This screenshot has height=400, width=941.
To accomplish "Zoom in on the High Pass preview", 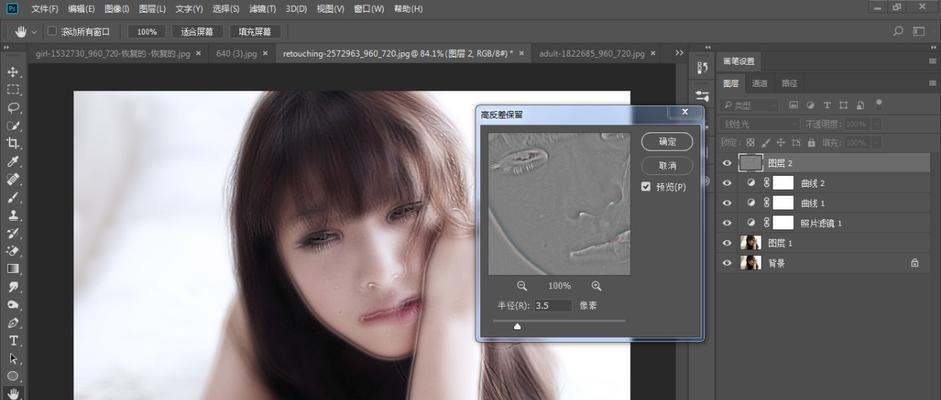I will pyautogui.click(x=596, y=286).
